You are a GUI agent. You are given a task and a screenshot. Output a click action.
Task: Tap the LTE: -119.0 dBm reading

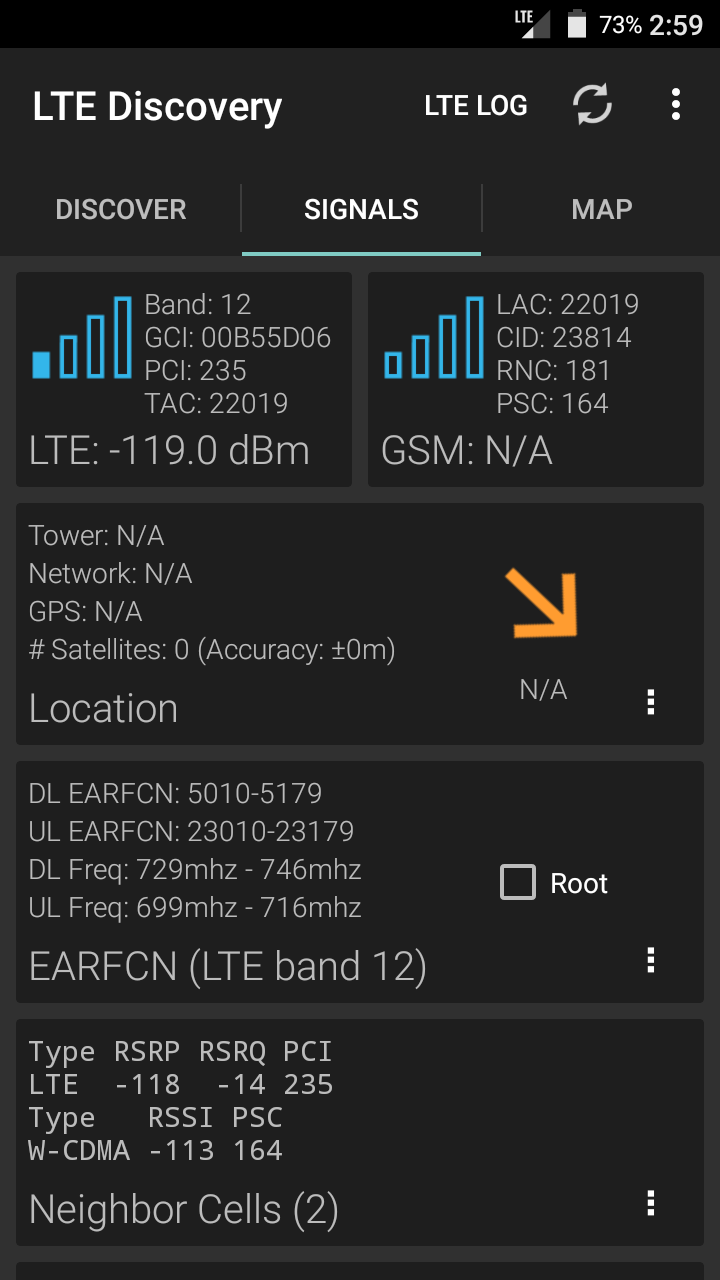(169, 451)
